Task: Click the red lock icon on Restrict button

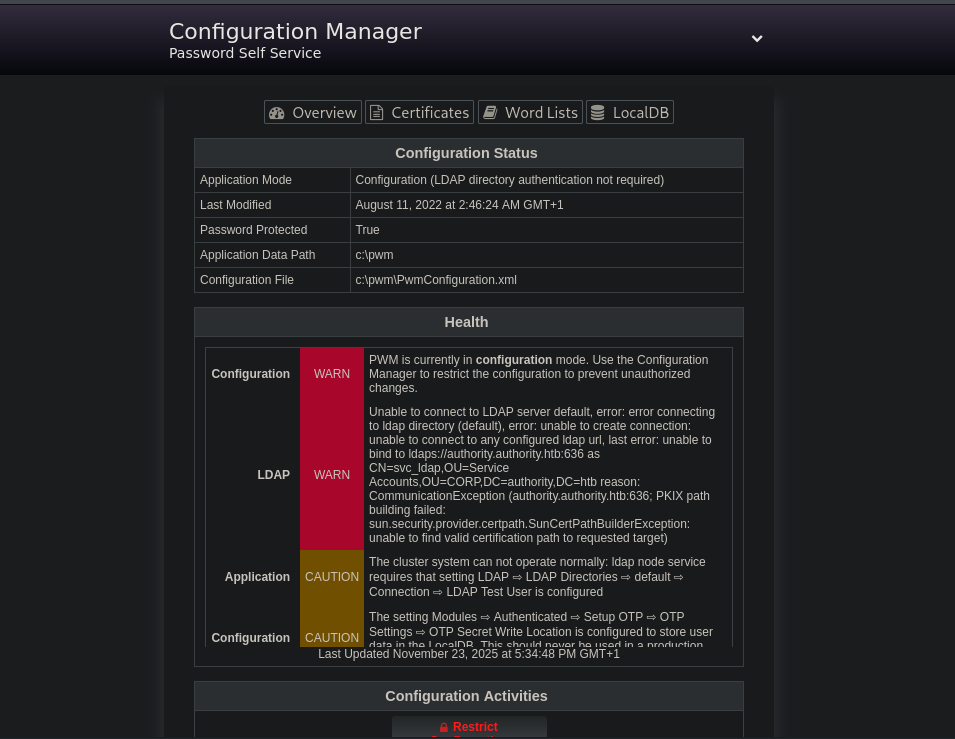Action: 444,727
